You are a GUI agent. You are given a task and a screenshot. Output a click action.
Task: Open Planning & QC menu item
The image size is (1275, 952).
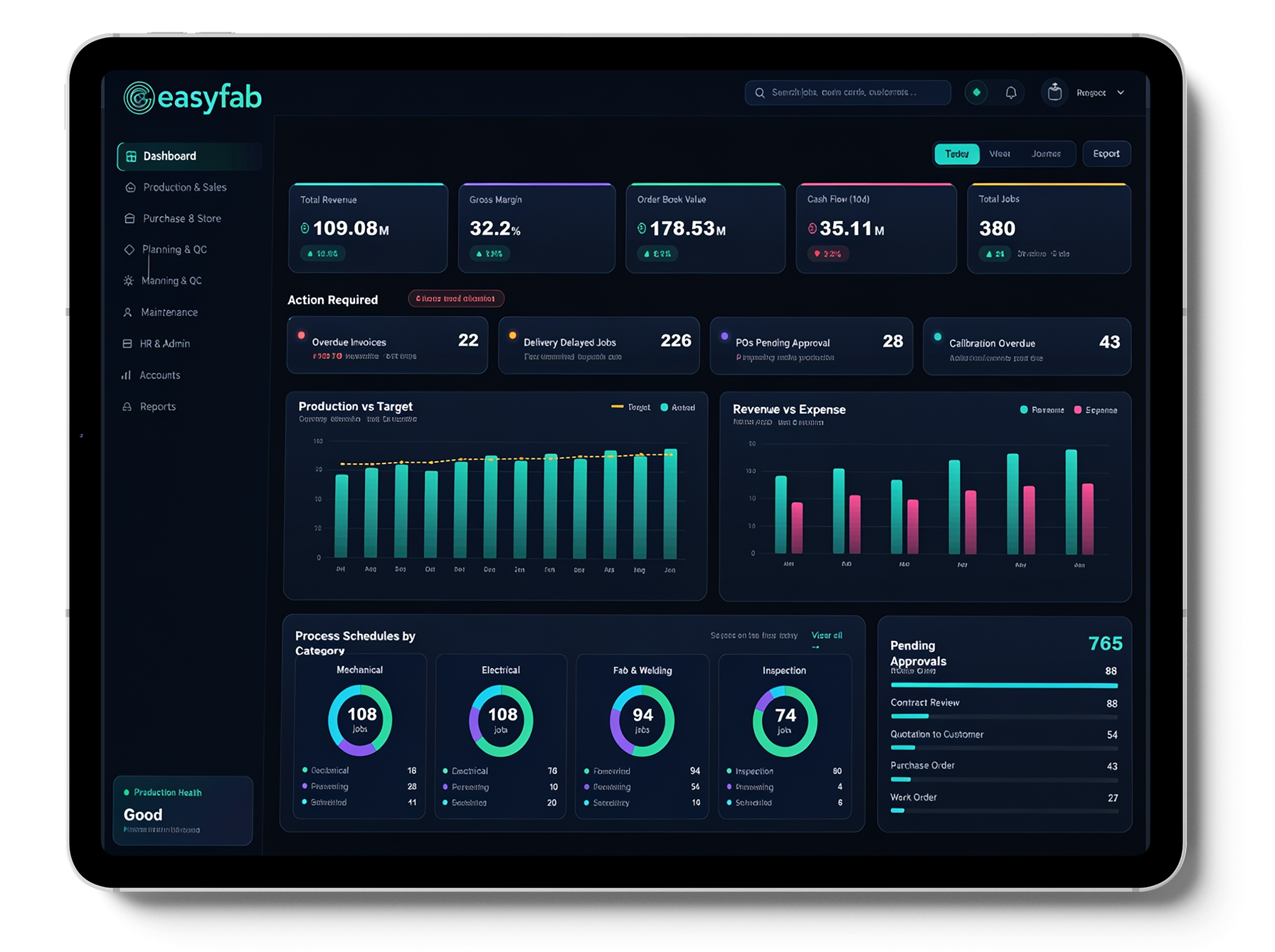pyautogui.click(x=174, y=250)
